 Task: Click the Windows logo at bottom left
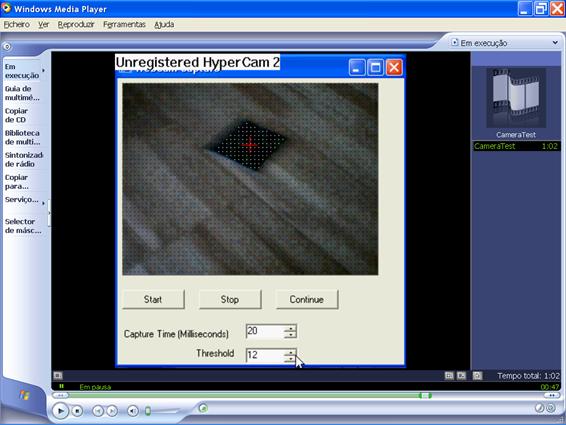tap(25, 395)
